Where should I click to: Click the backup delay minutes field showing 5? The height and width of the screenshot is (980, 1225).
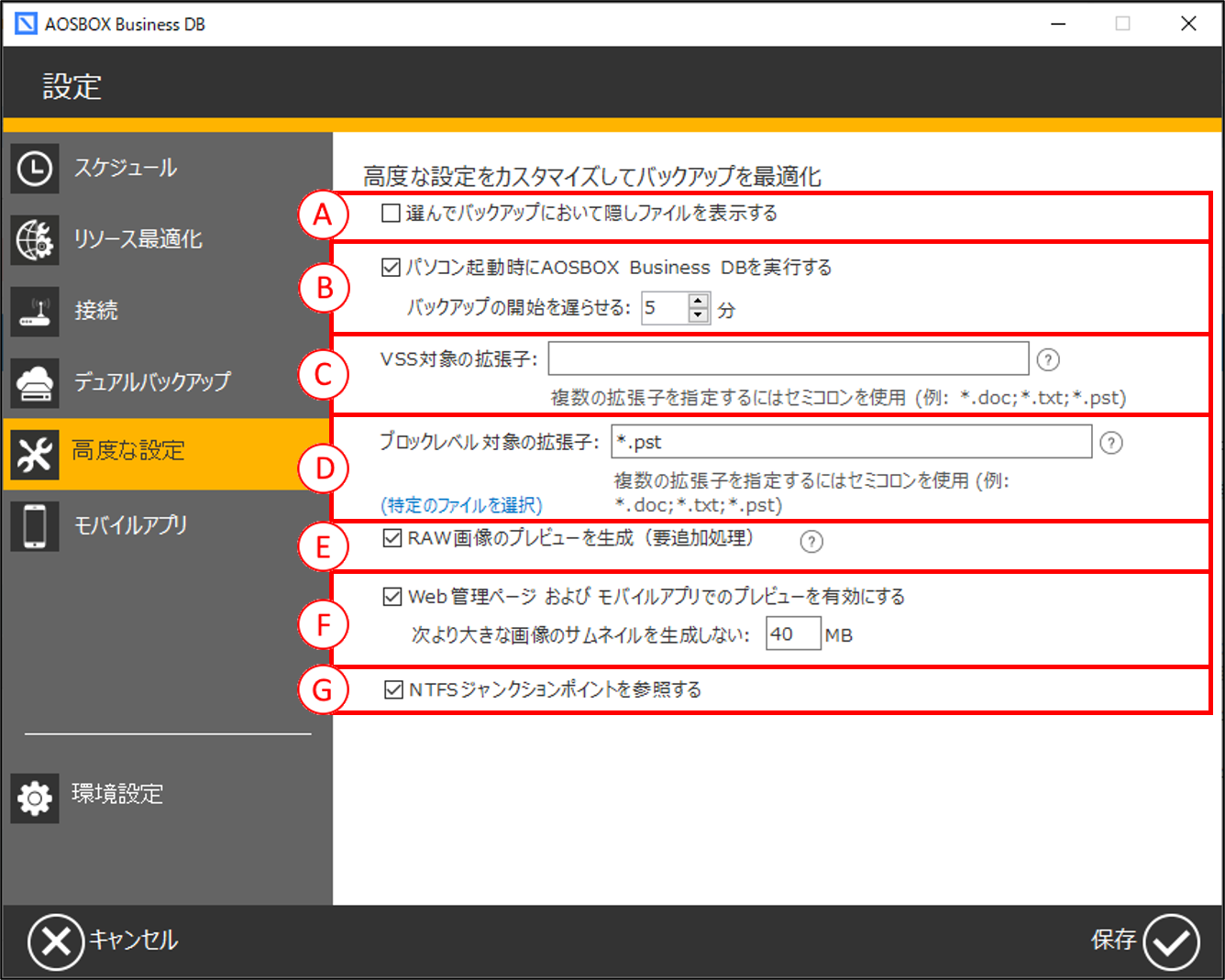coord(665,308)
